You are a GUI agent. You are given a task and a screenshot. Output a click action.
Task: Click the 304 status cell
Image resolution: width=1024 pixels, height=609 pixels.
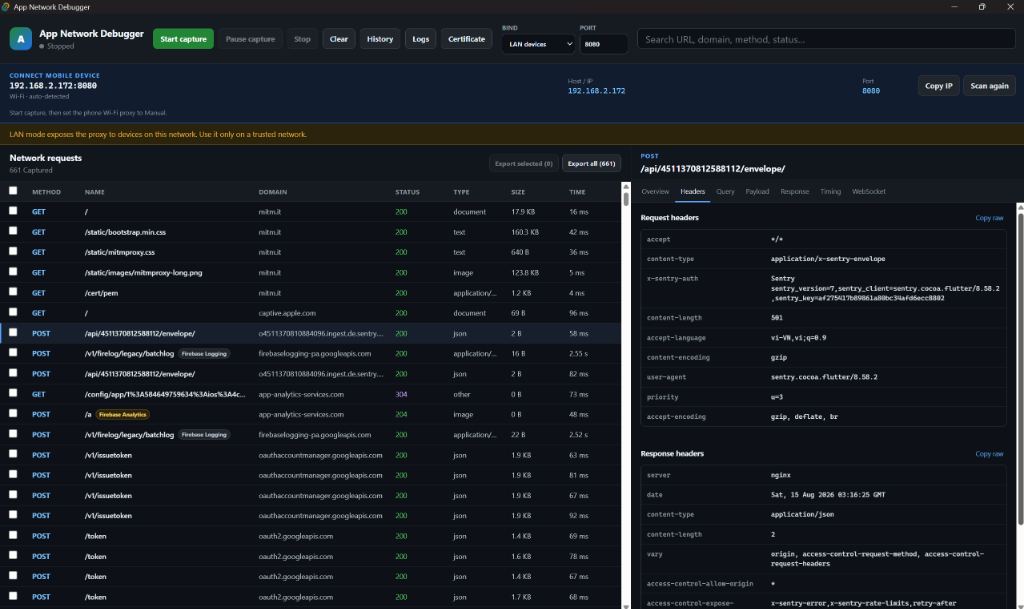click(x=400, y=394)
